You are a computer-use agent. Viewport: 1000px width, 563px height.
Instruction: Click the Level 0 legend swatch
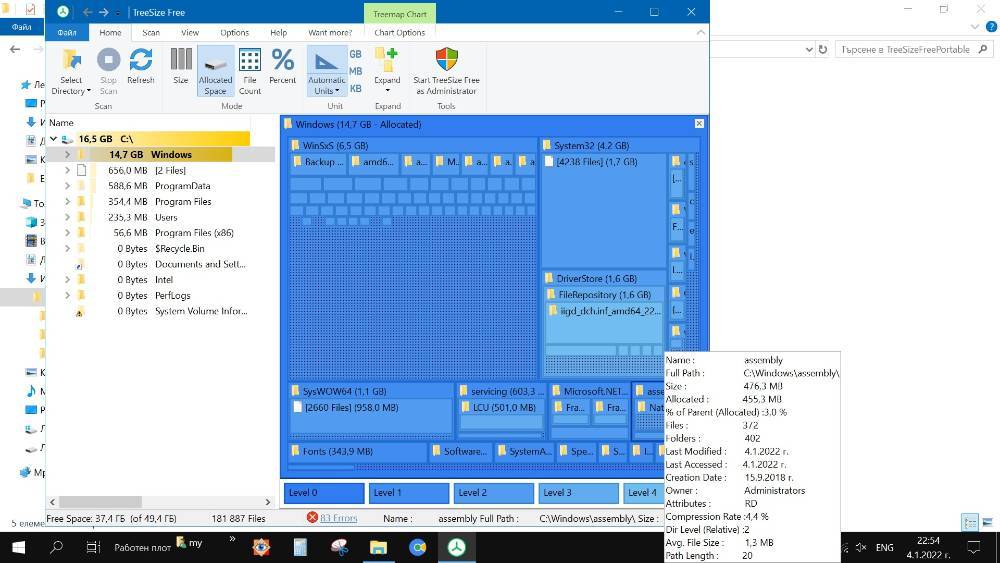click(x=324, y=493)
